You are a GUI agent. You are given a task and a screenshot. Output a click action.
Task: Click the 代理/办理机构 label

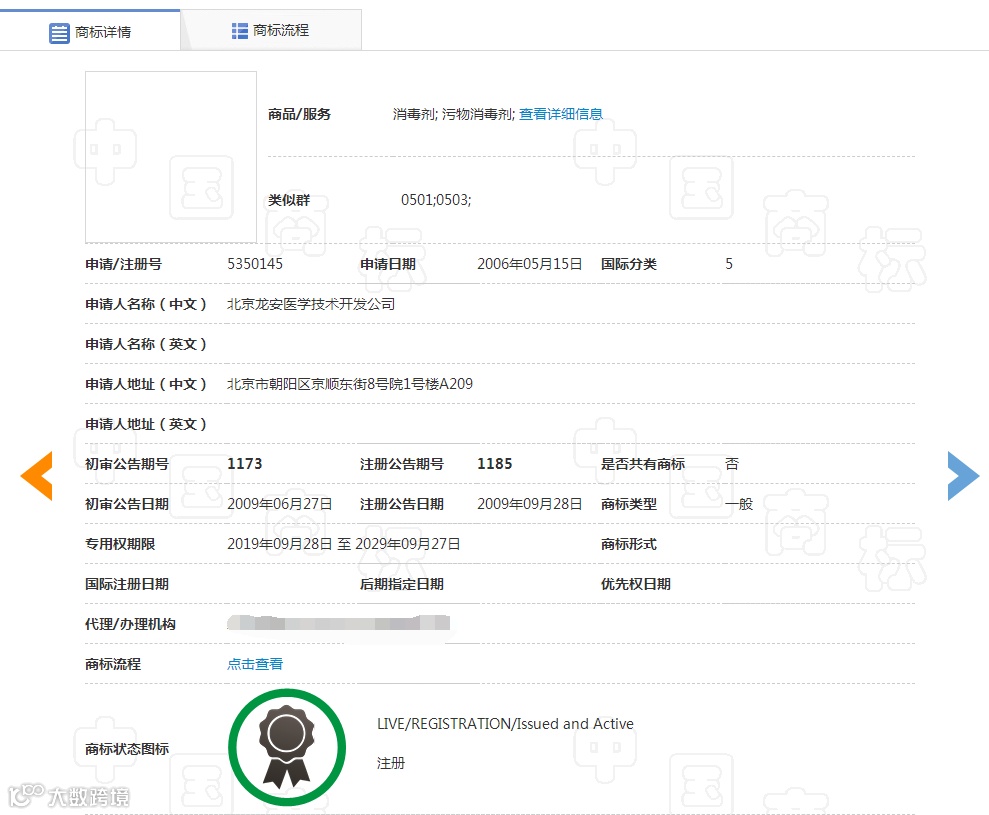pyautogui.click(x=131, y=624)
